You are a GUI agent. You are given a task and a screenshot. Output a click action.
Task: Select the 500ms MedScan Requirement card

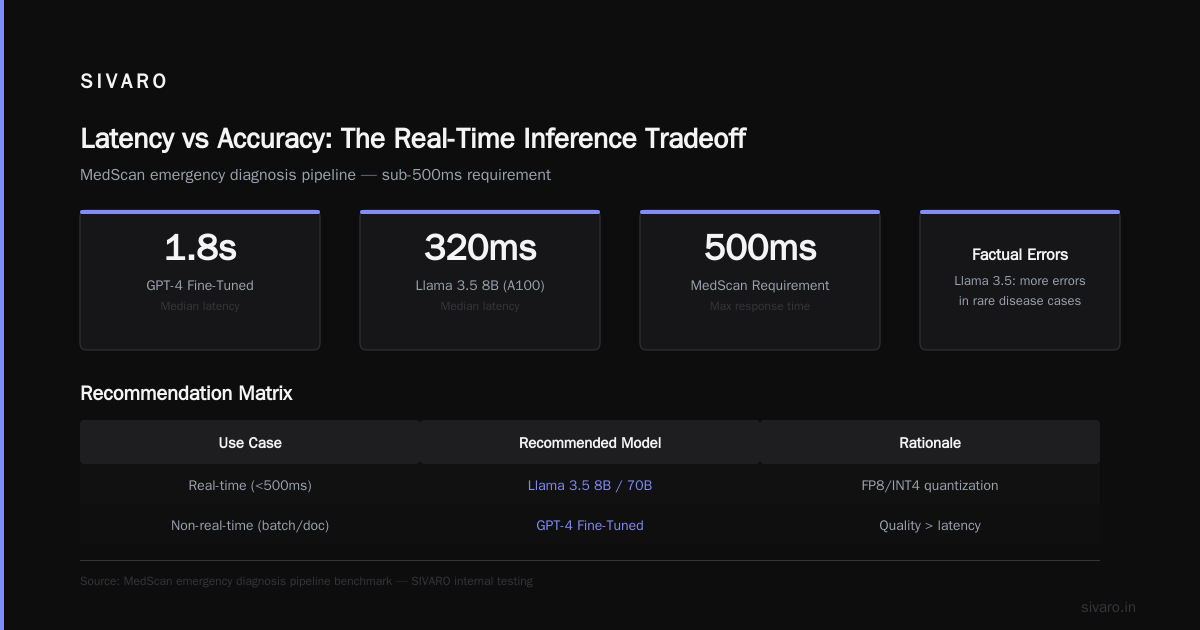pos(760,280)
